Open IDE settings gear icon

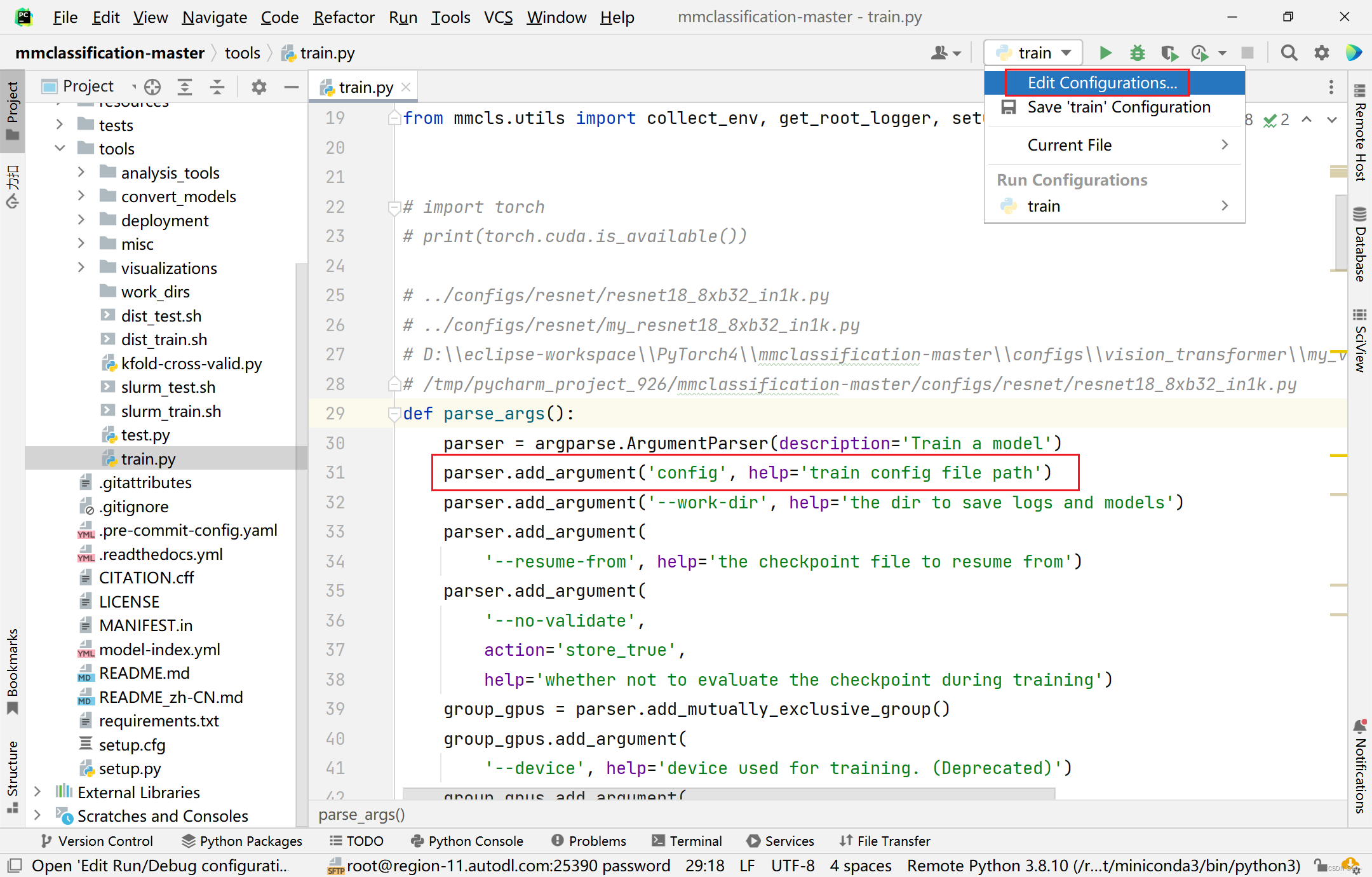coord(1321,53)
